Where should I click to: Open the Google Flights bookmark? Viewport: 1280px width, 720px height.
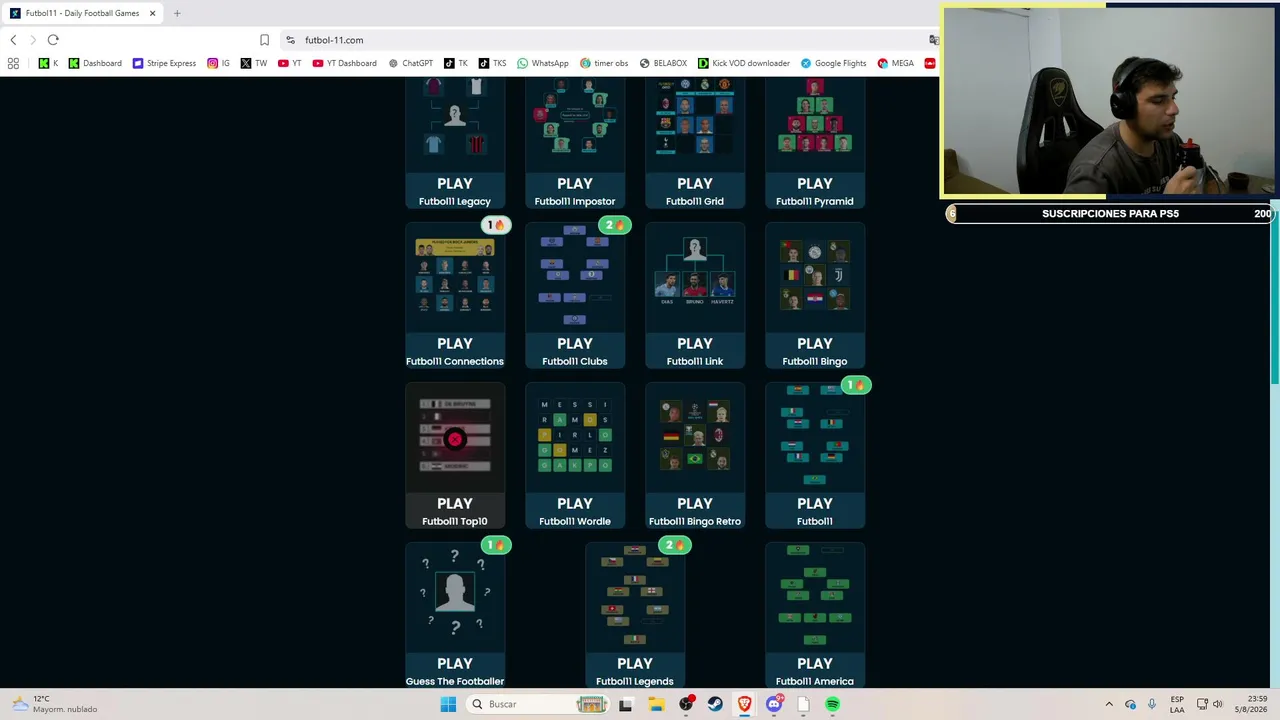(x=833, y=63)
